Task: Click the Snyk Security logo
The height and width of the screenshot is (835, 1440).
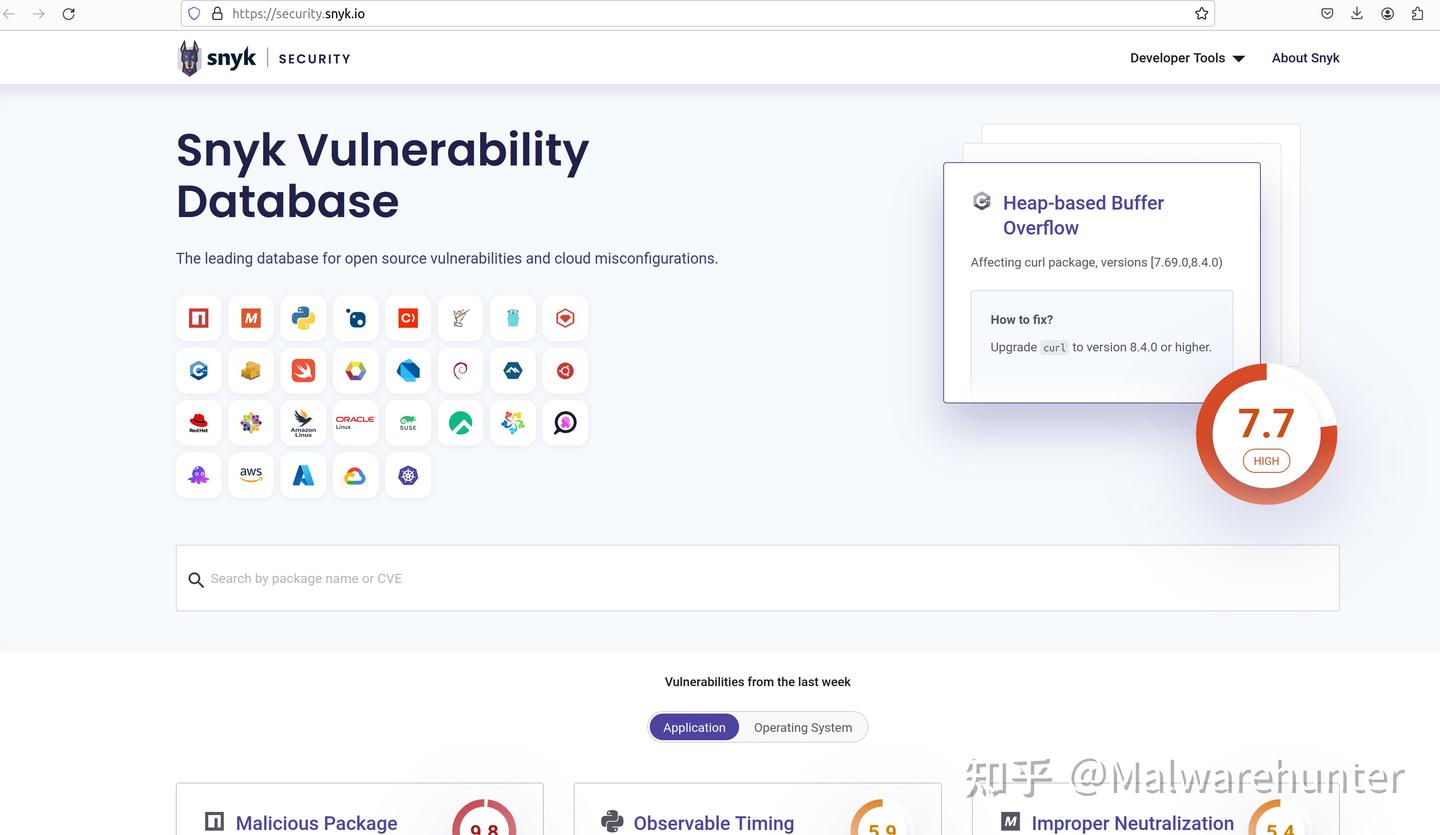Action: (x=264, y=58)
